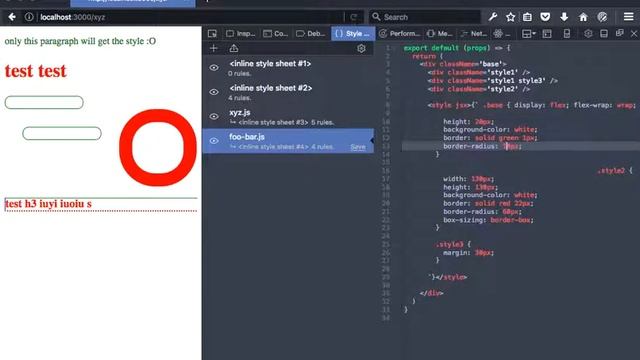Focus the browser Search field
The image size is (640, 360).
click(424, 17)
